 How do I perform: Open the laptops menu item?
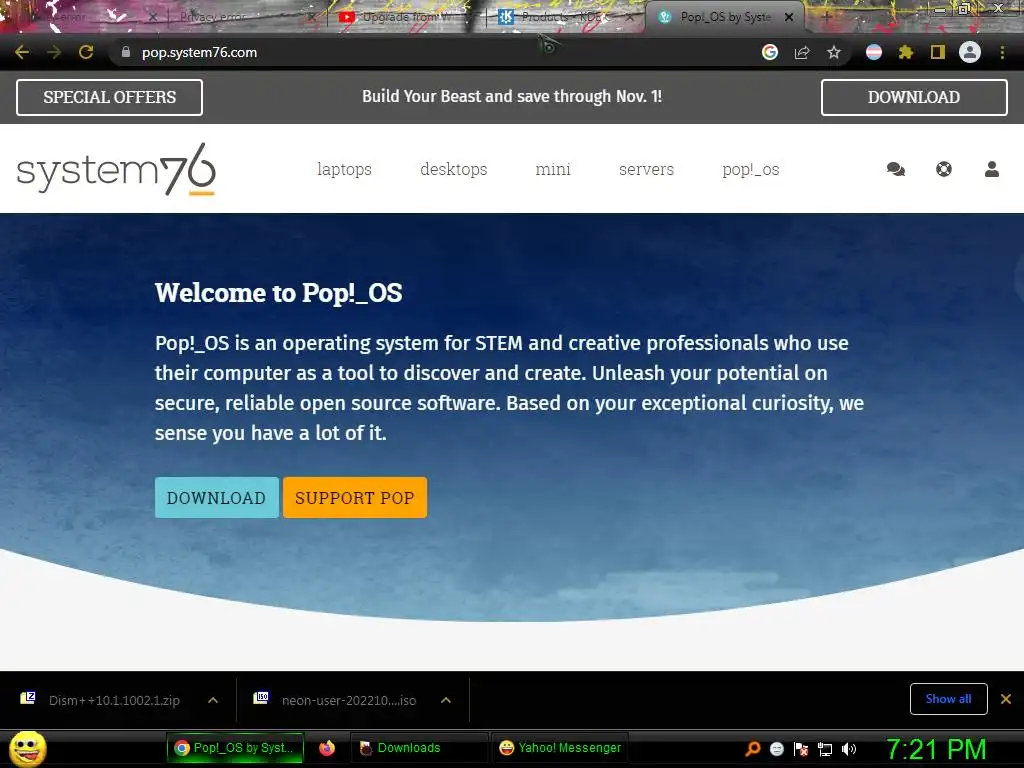pyautogui.click(x=344, y=169)
